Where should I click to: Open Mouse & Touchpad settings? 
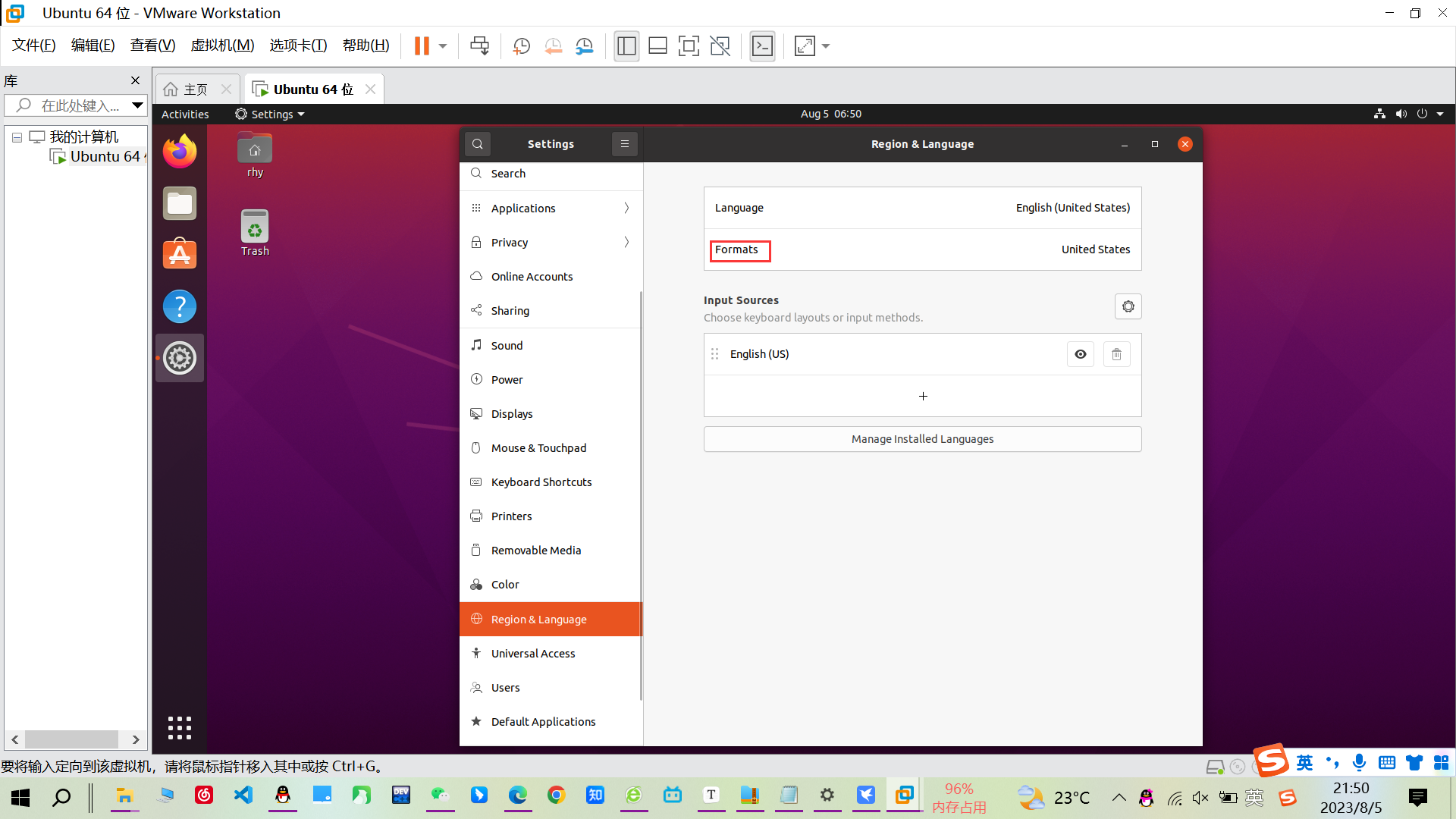(x=551, y=447)
